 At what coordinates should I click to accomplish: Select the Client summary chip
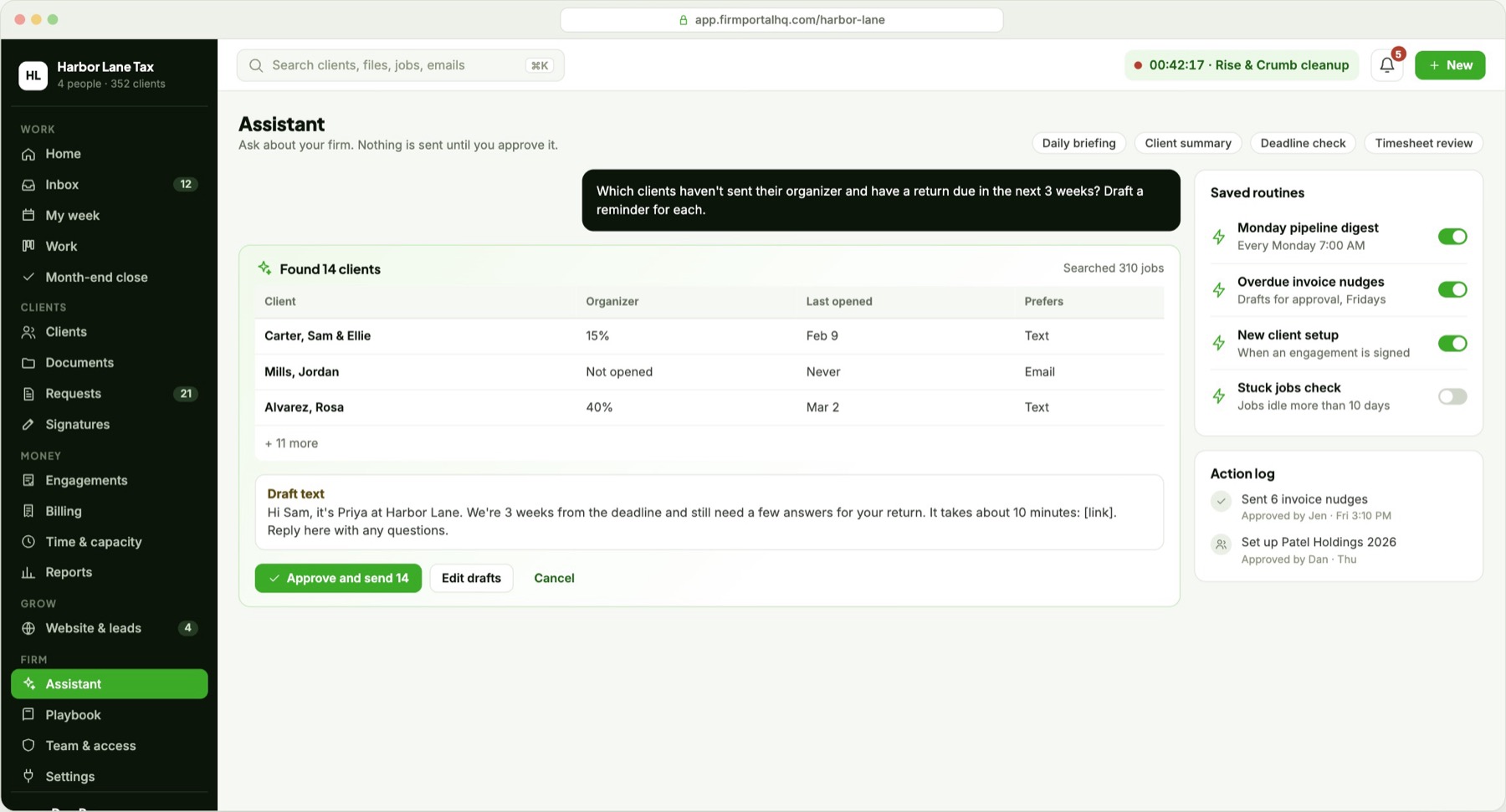click(x=1188, y=143)
